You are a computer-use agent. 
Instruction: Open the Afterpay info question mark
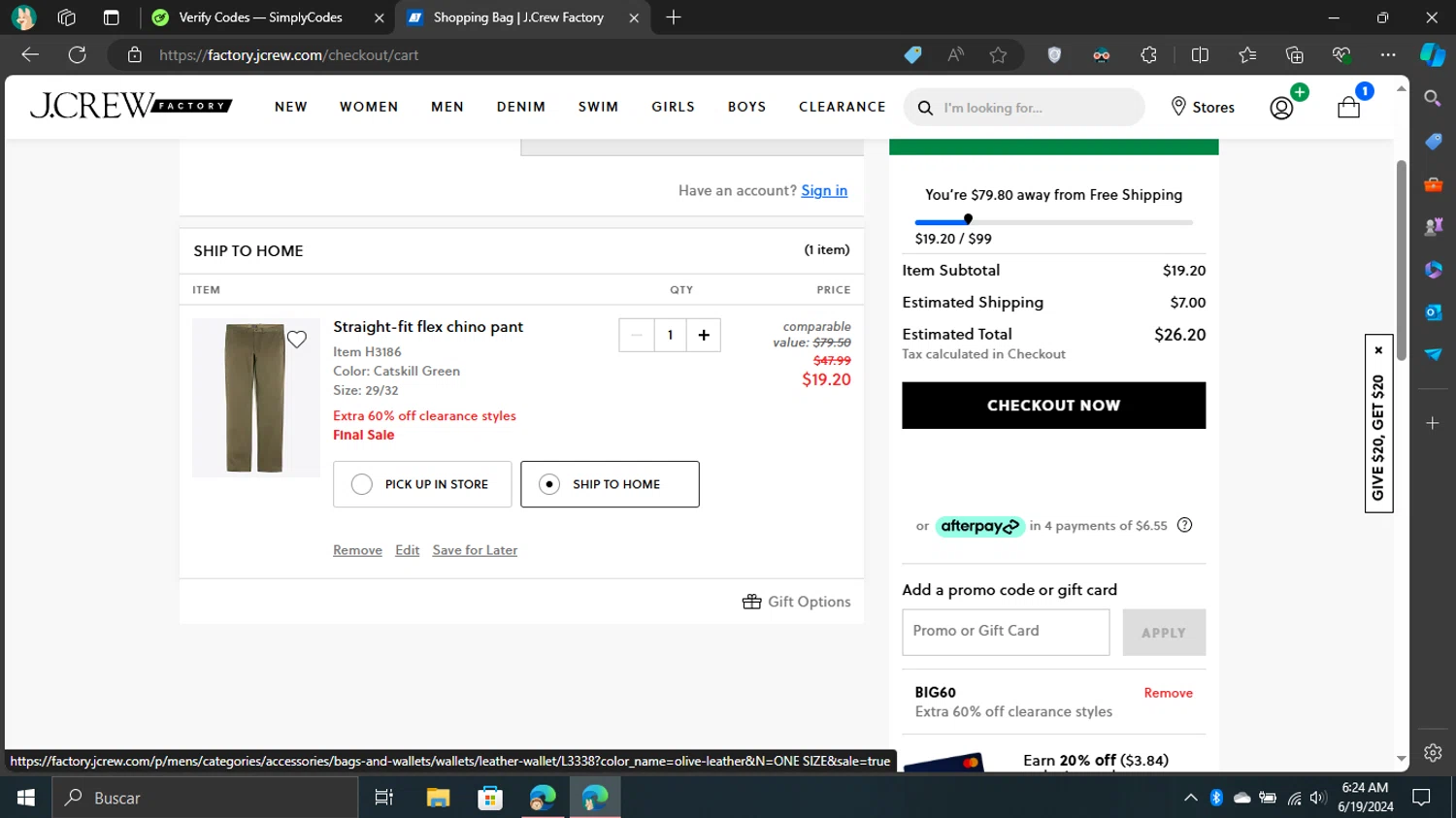coord(1184,525)
